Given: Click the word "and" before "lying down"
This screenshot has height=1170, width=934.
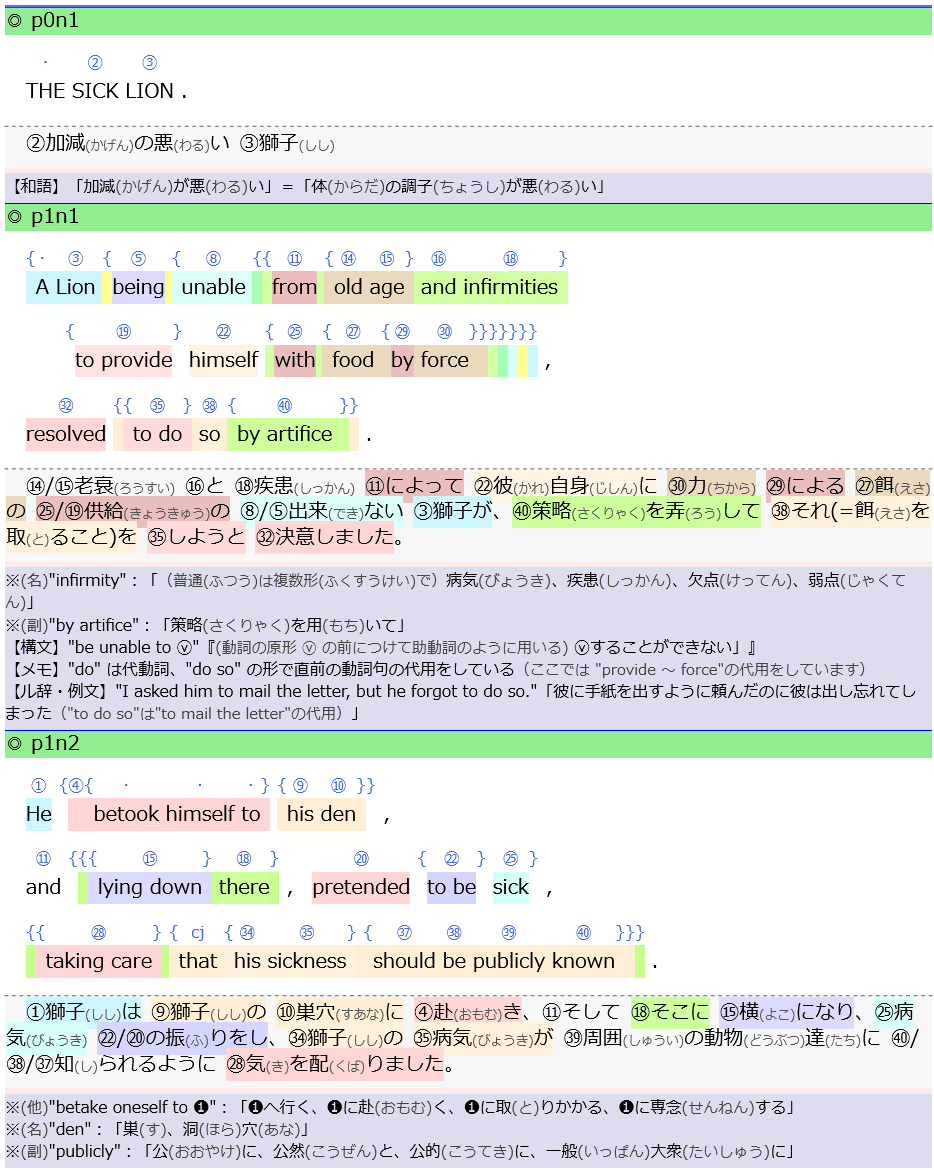Looking at the screenshot, I should tap(43, 887).
